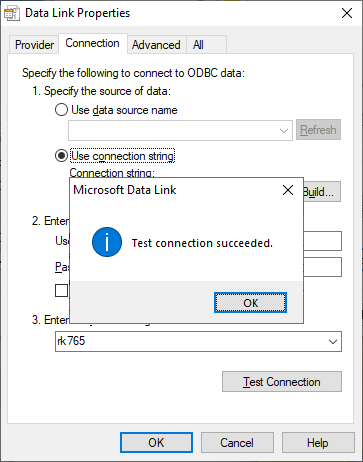Switch to the Provider tab
The image size is (363, 462).
click(34, 45)
